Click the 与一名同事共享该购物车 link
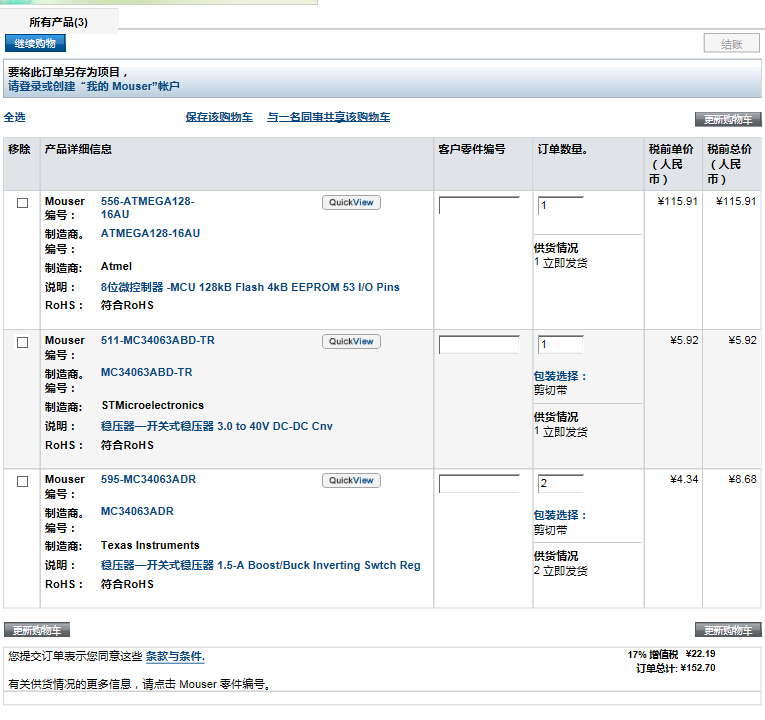This screenshot has height=720, width=765. tap(328, 117)
